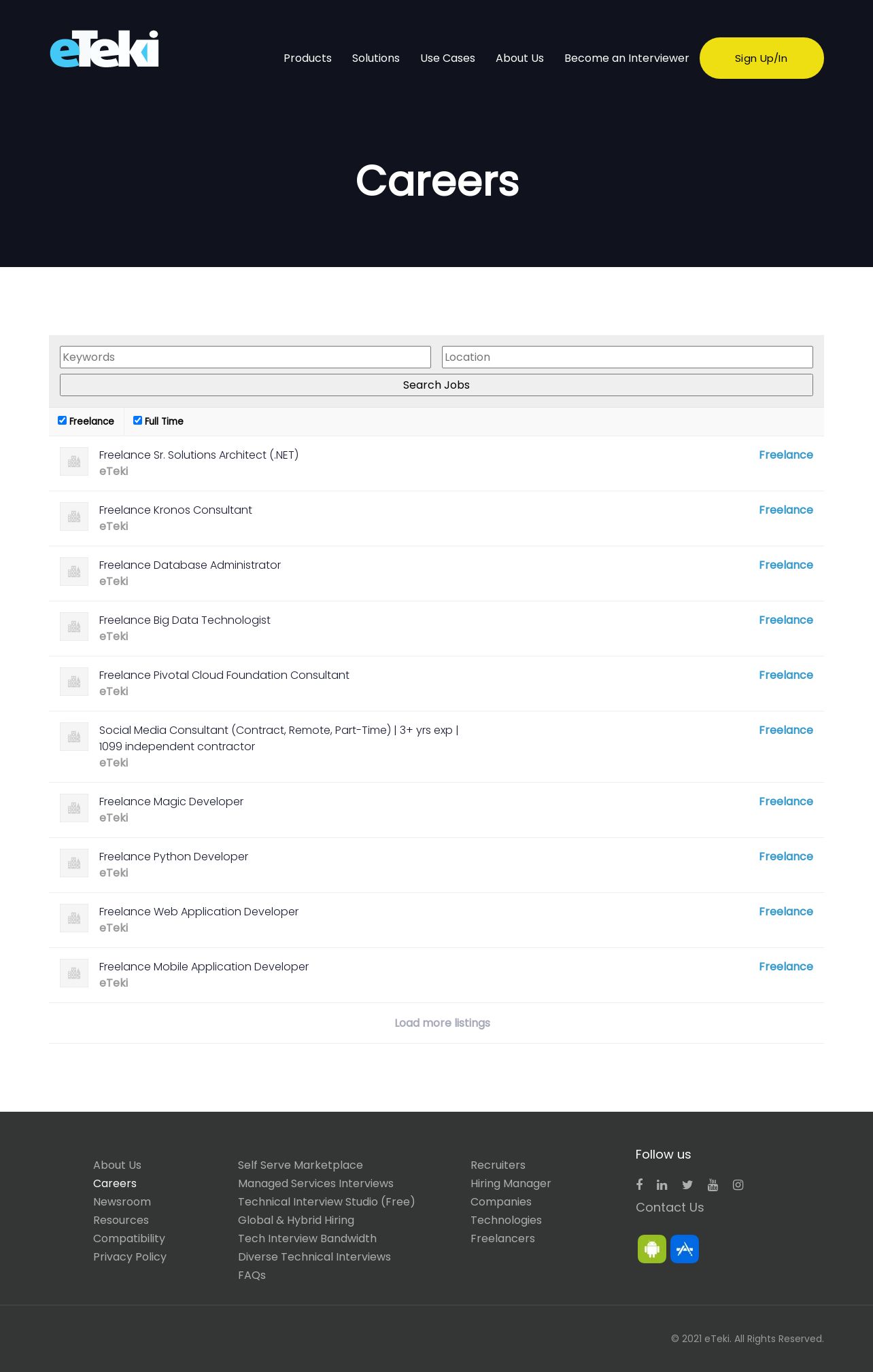Open Diverse Technical Interviews link

pyautogui.click(x=314, y=1256)
